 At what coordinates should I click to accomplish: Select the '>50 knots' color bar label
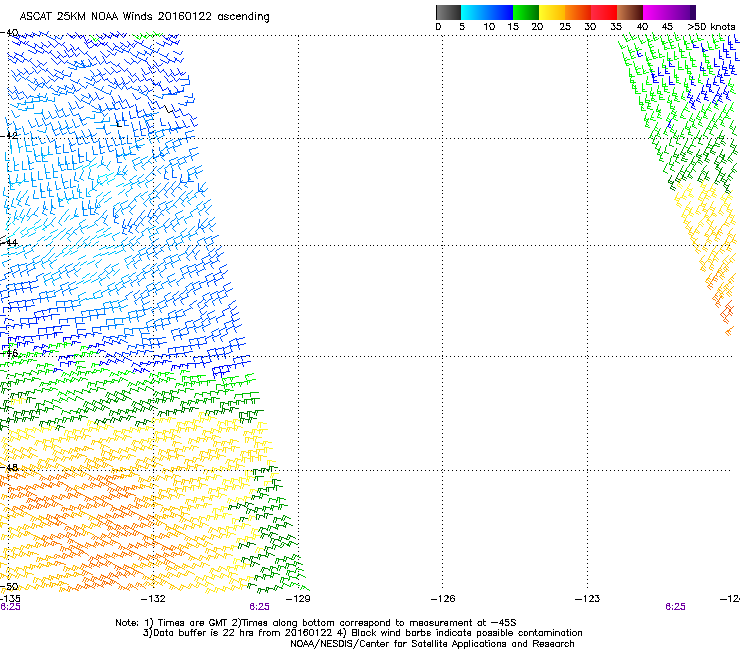click(x=711, y=27)
